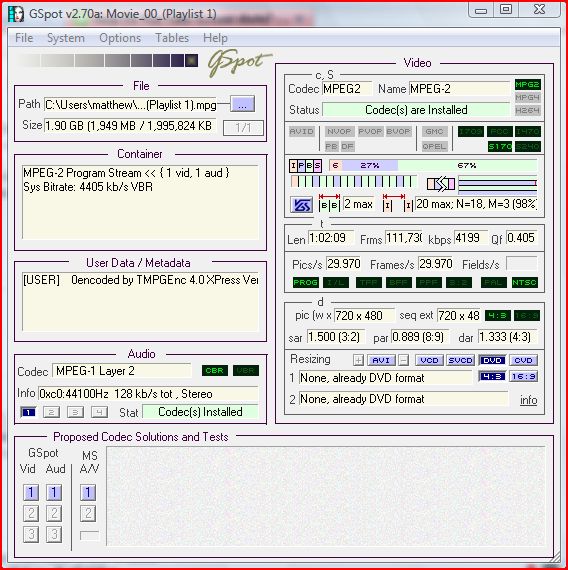
Task: Click the blue VGS frame analysis icon
Action: (301, 205)
